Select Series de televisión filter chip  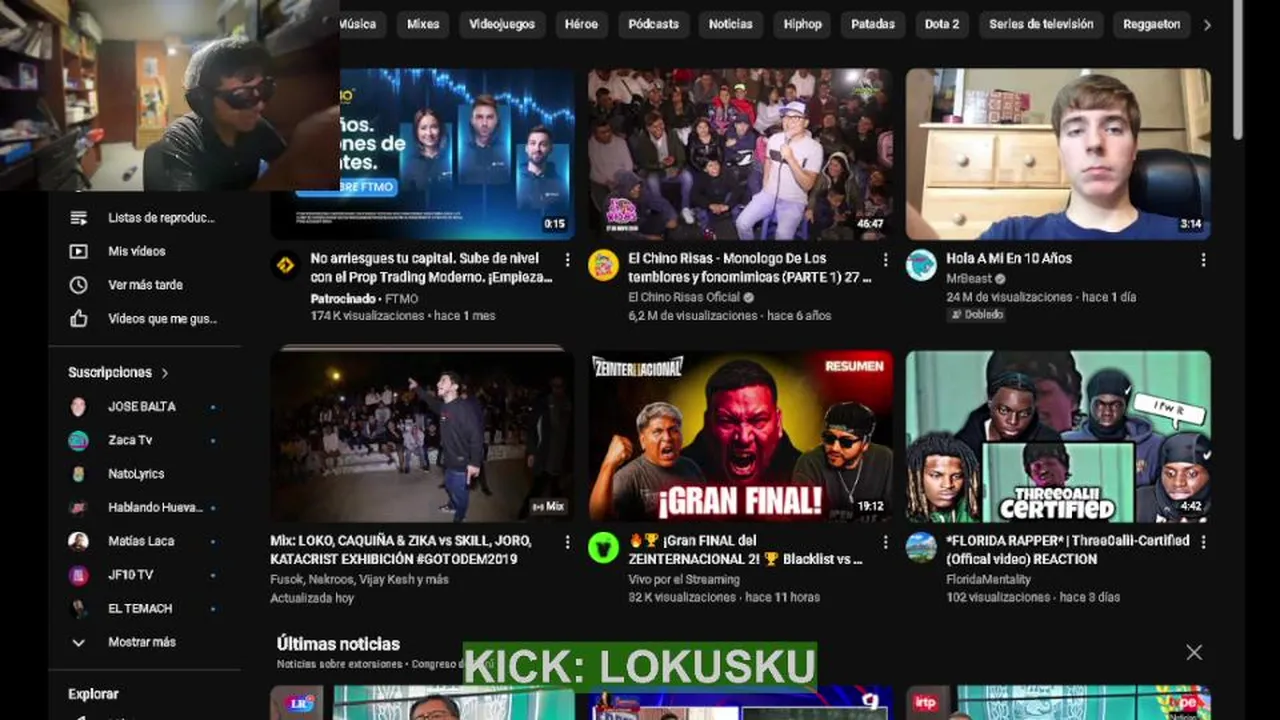1041,24
